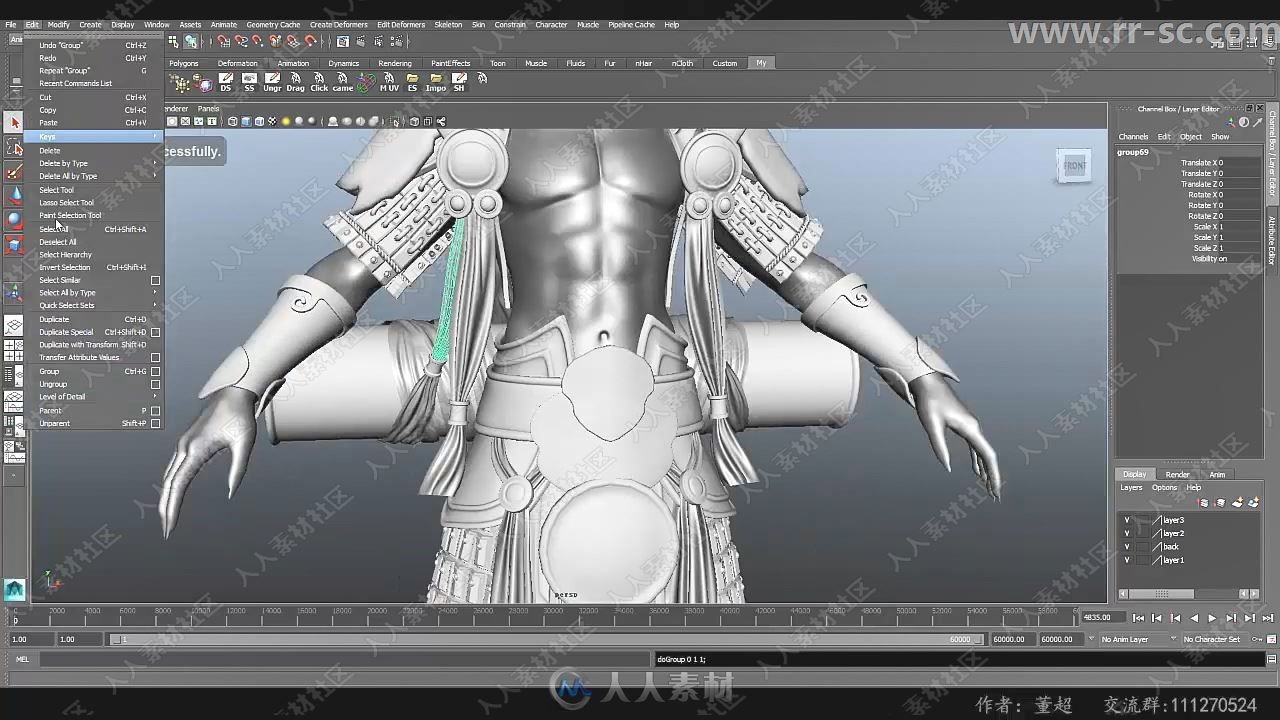Expand Quick Select Sets submenu
The image size is (1280, 720).
(94, 305)
